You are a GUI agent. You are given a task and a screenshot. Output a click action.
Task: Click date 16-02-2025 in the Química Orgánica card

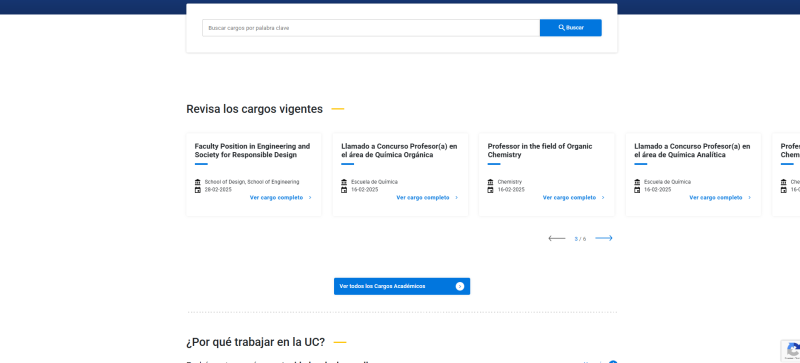point(365,190)
